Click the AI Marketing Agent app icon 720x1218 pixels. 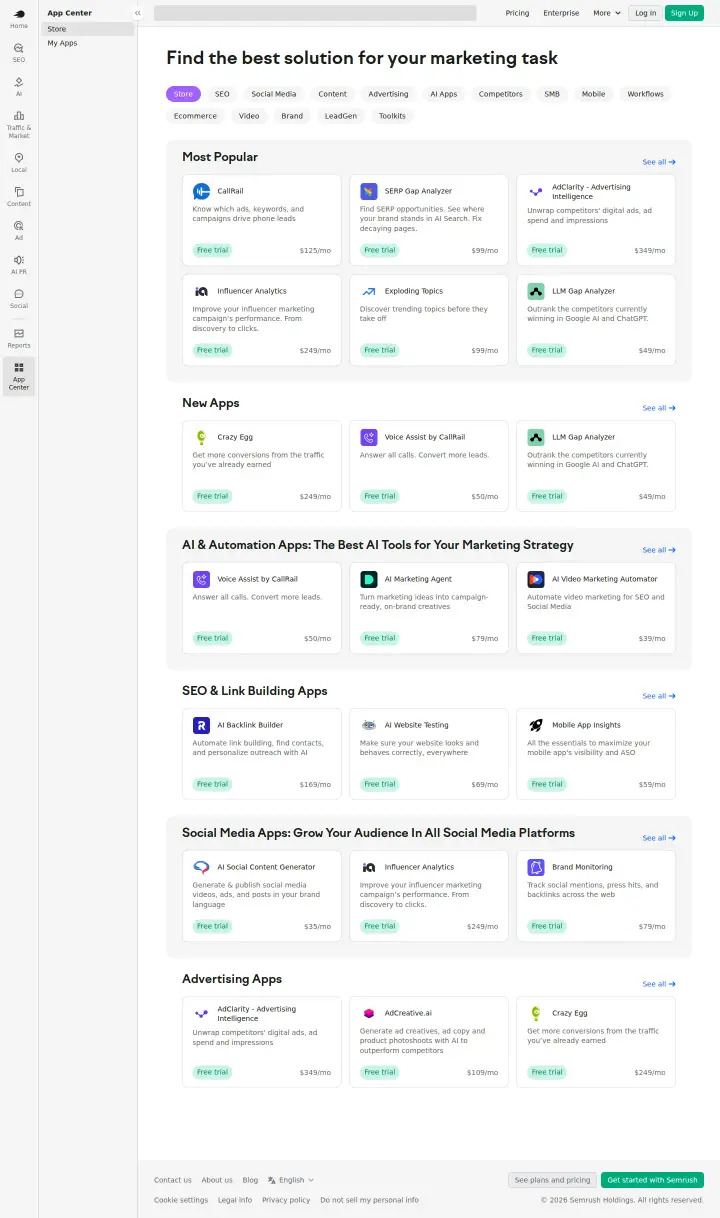(368, 579)
